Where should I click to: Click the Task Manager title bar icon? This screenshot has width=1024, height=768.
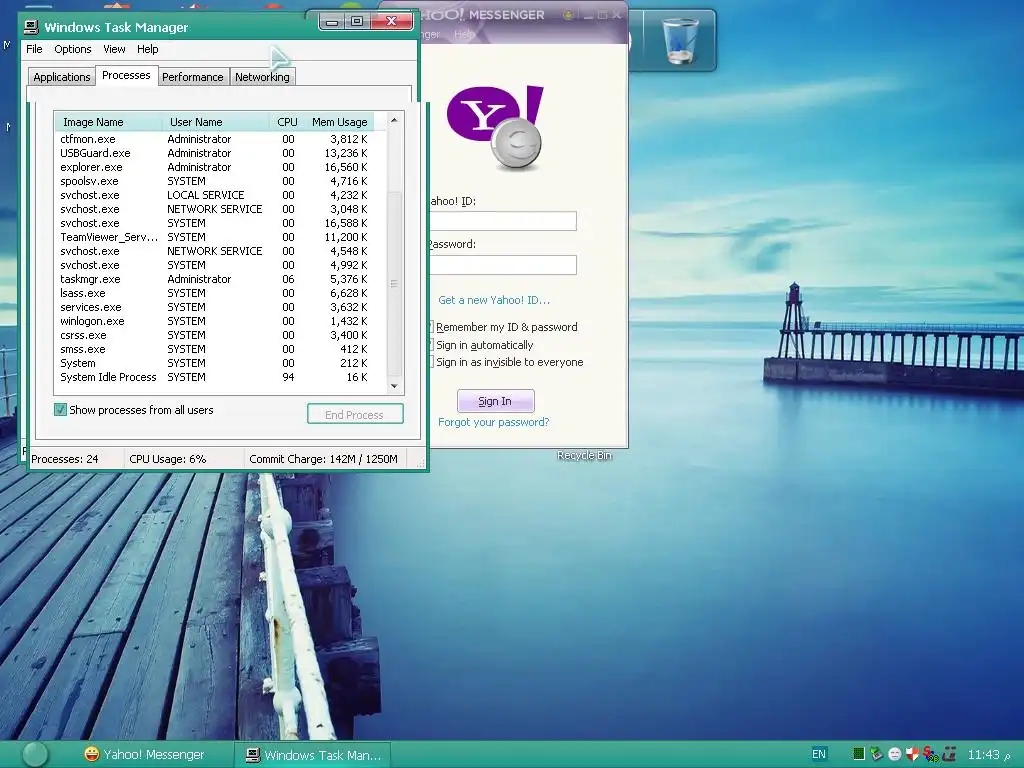31,27
